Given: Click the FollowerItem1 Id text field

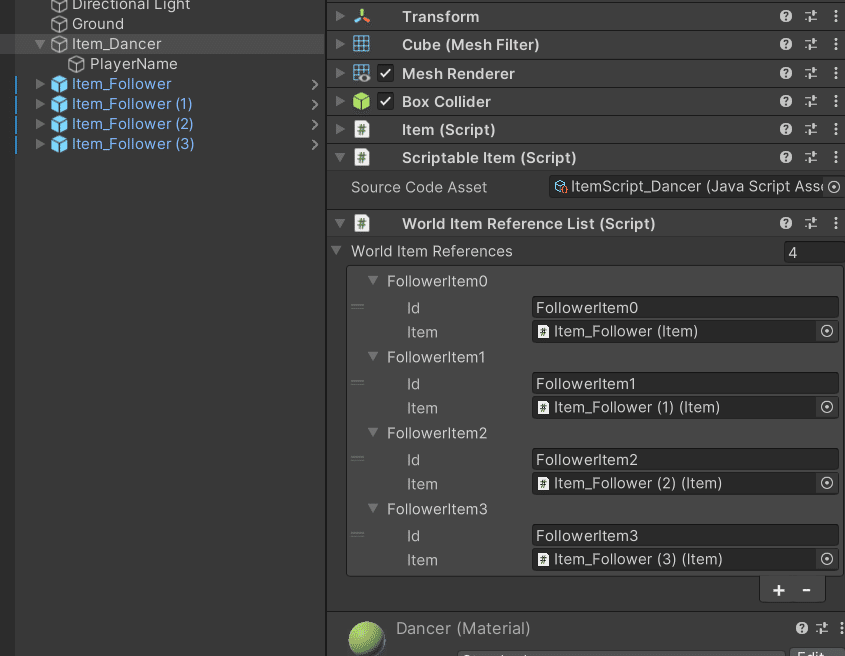Looking at the screenshot, I should [x=685, y=384].
